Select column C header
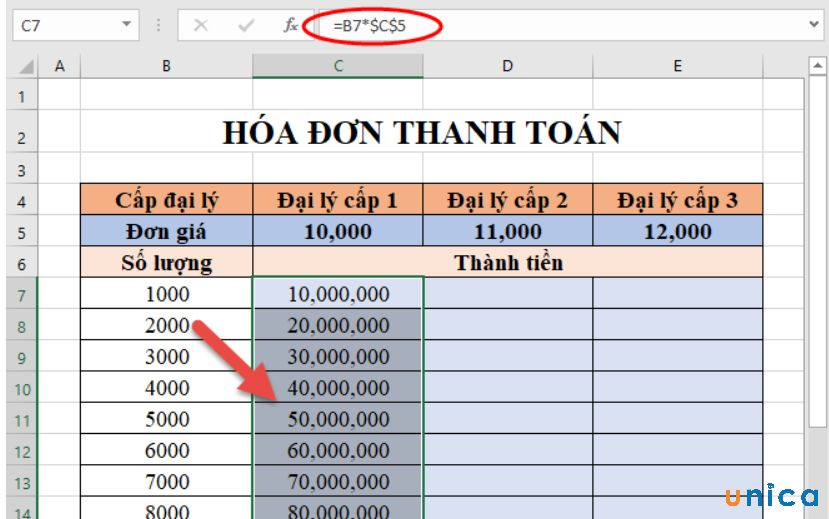Viewport: 829px width, 519px height. (x=338, y=66)
